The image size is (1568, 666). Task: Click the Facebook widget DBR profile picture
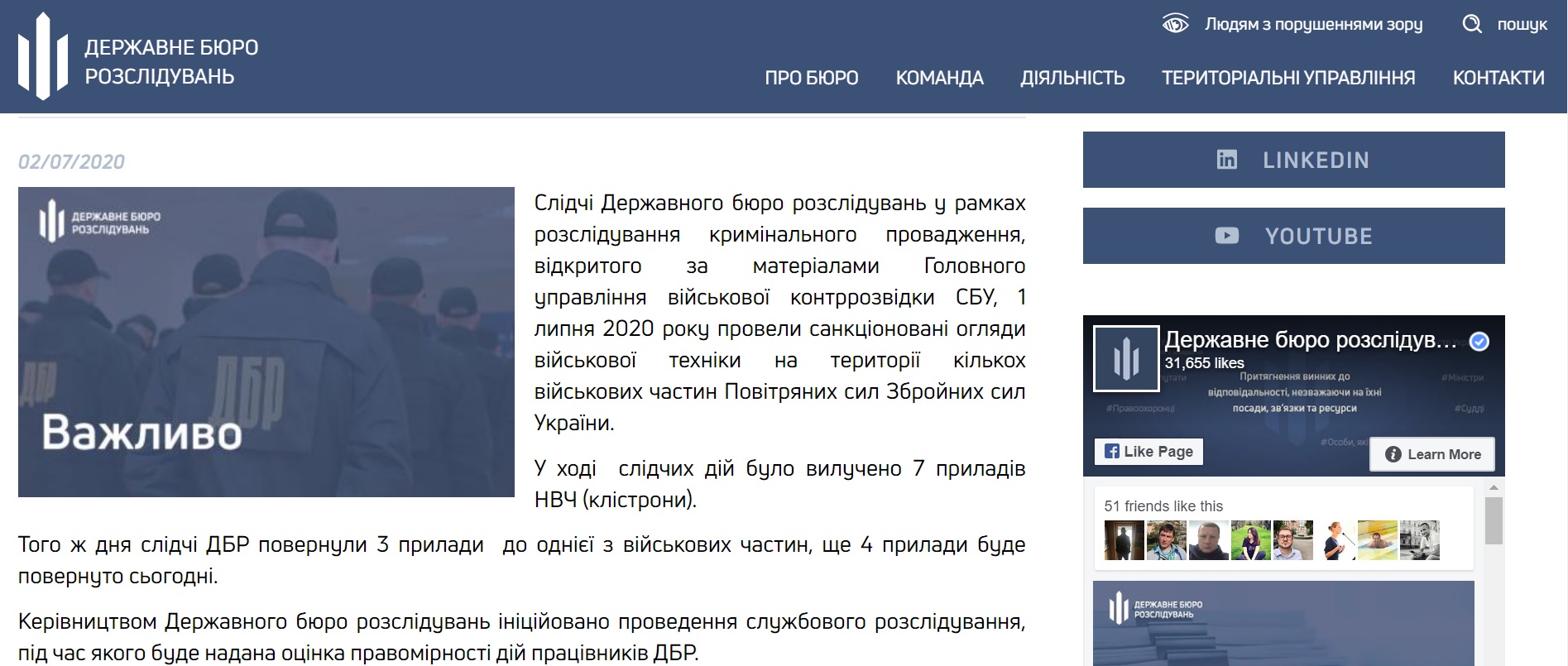coord(1126,358)
